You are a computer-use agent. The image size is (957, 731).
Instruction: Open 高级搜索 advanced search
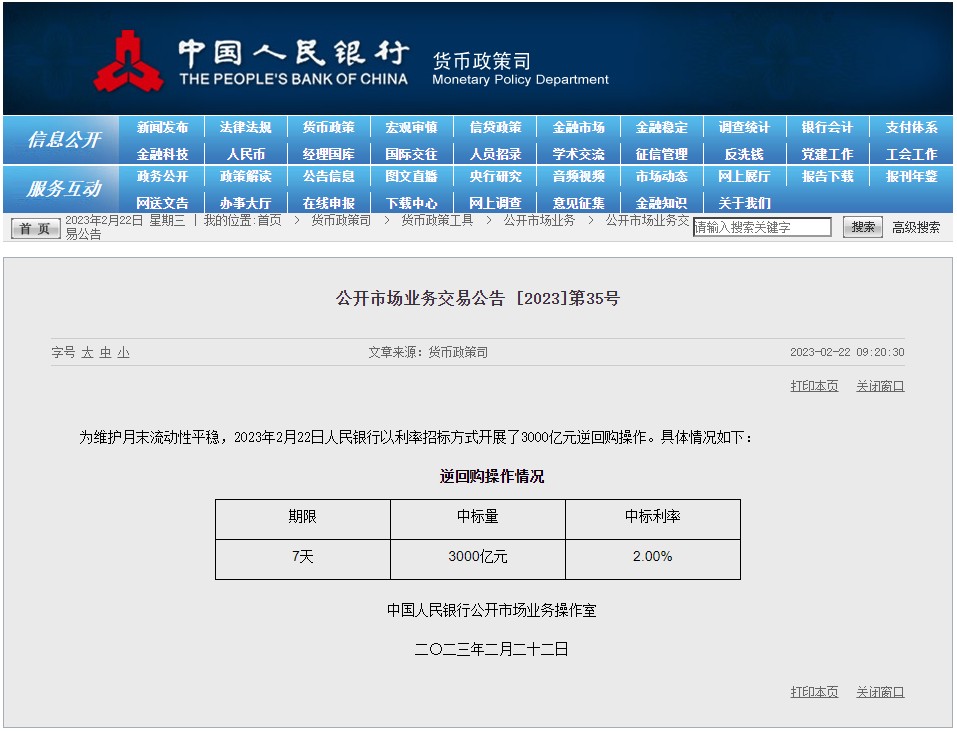pos(915,228)
